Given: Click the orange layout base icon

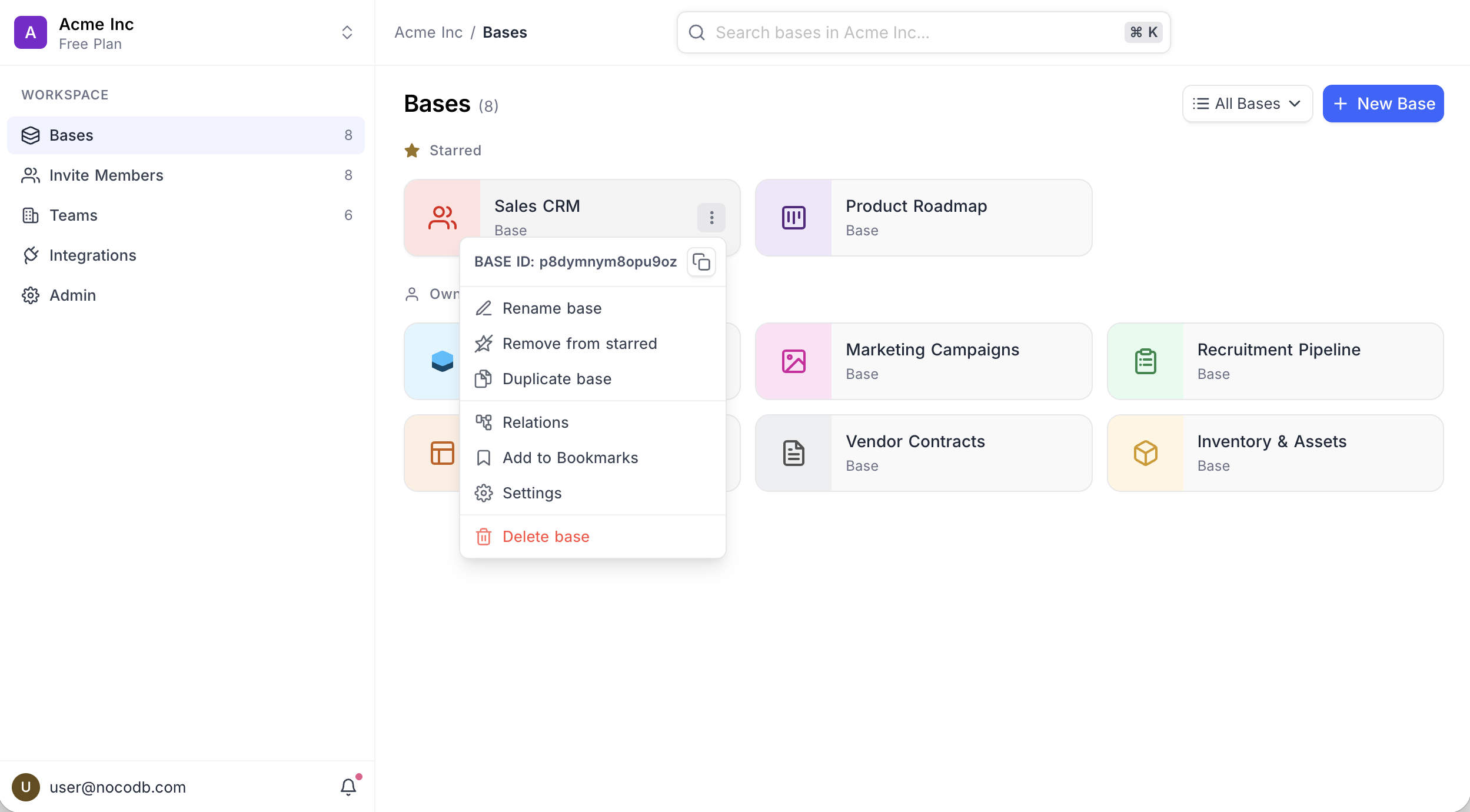Looking at the screenshot, I should tap(443, 453).
